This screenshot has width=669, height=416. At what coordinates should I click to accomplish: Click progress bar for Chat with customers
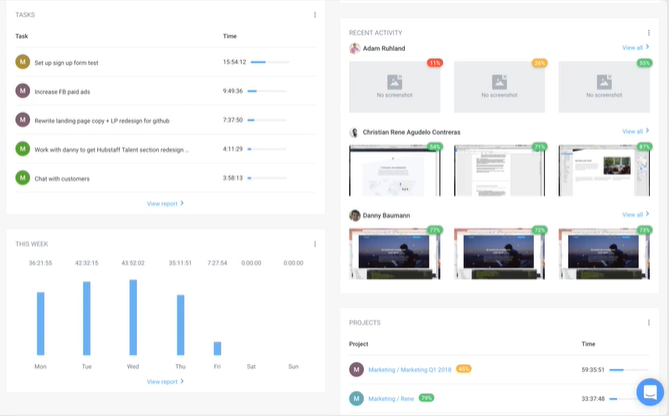coord(267,178)
